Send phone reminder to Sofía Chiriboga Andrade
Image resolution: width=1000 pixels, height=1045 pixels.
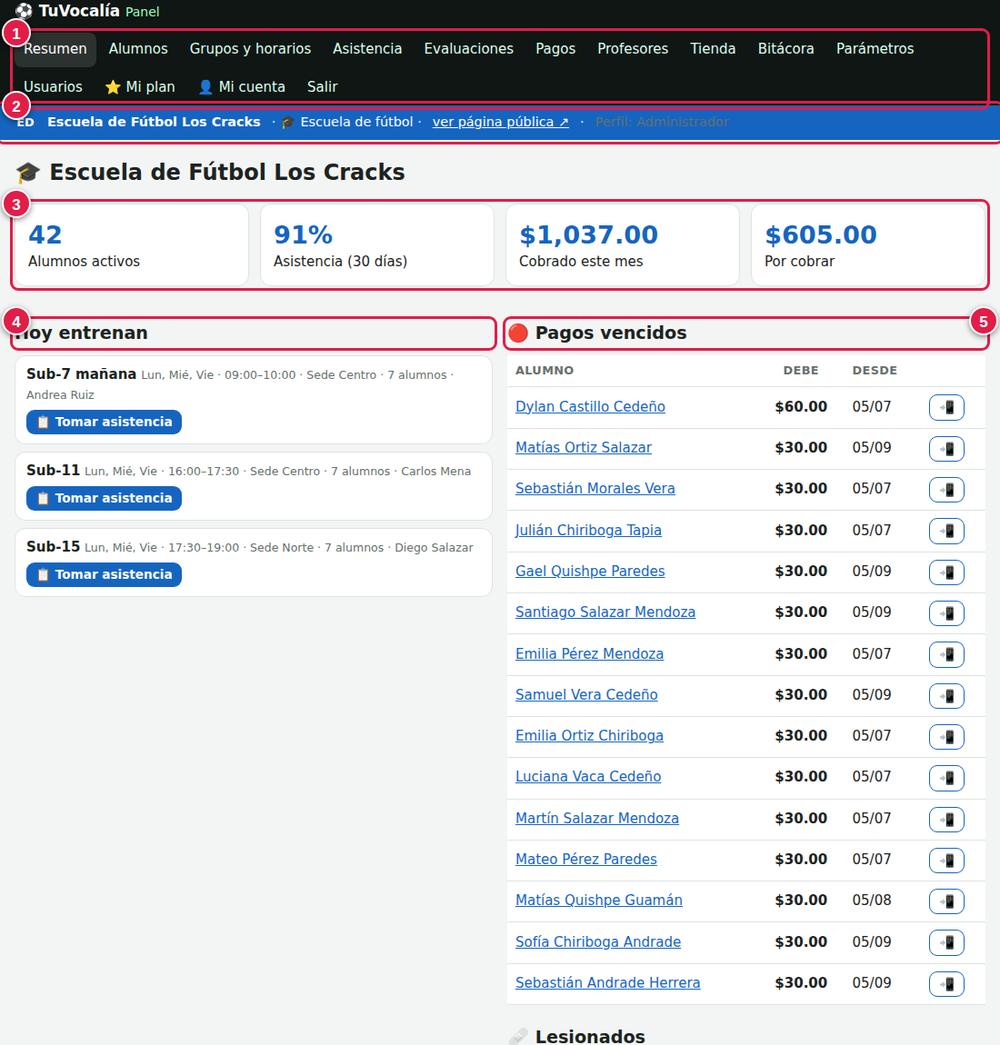pyautogui.click(x=947, y=942)
